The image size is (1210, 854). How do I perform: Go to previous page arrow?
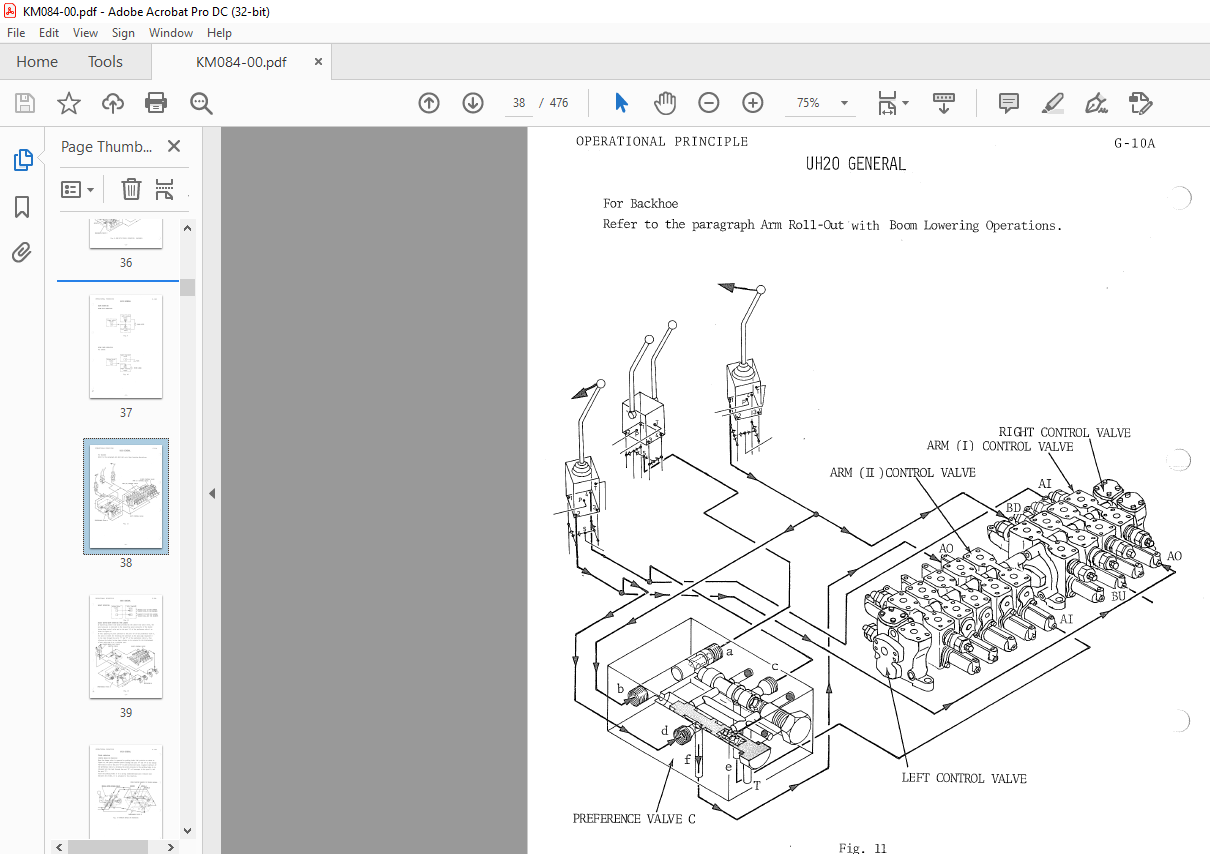coord(429,103)
